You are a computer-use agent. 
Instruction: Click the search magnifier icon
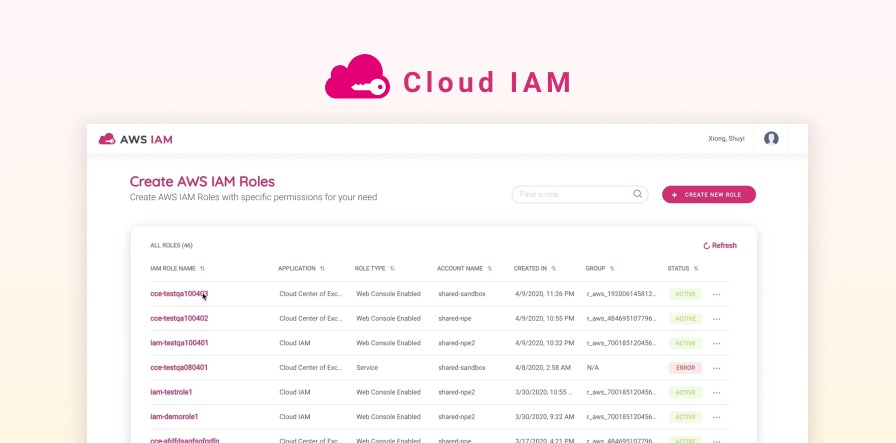click(637, 194)
